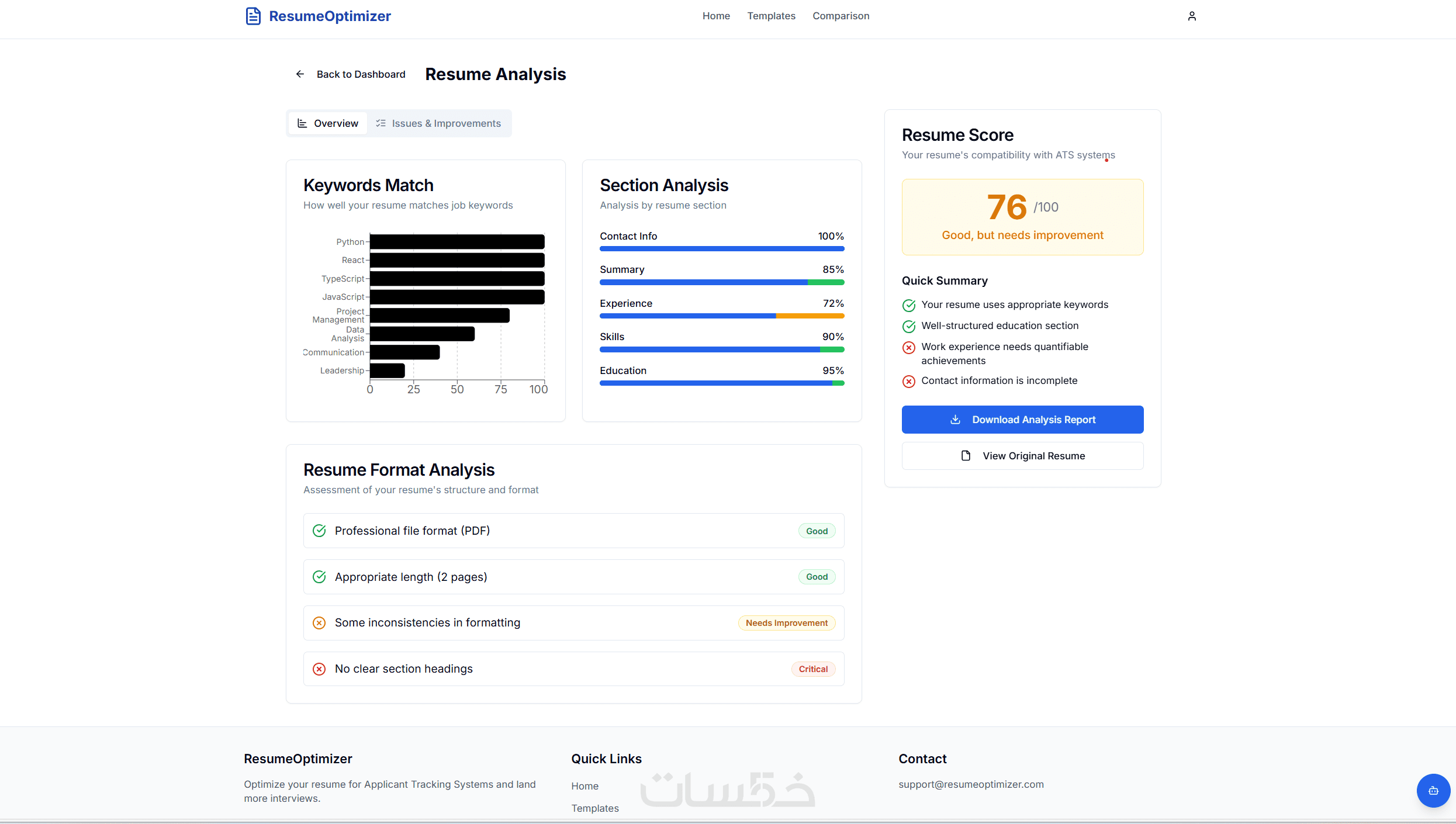1456x824 pixels.
Task: Click the ResumeOptimizer document logo icon
Action: 253,16
